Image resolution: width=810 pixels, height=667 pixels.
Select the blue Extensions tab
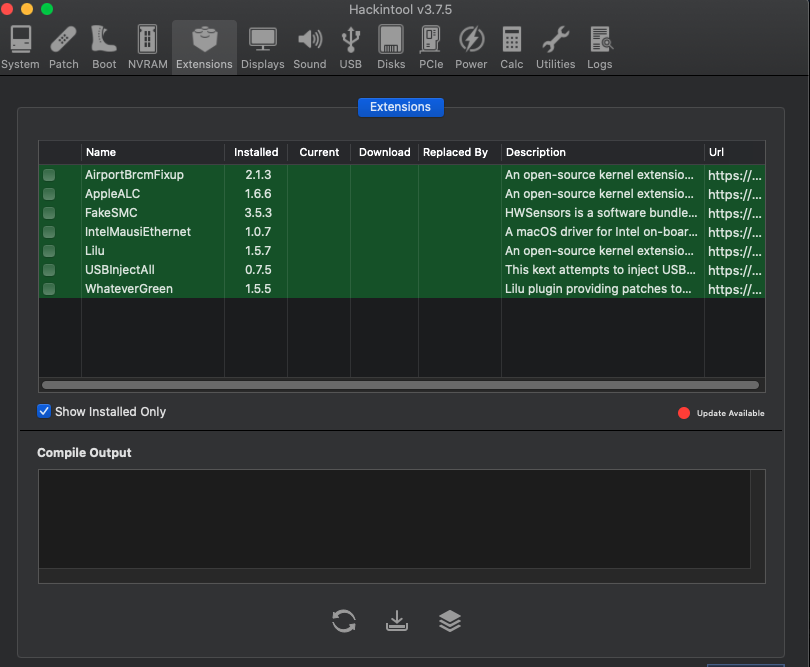pyautogui.click(x=400, y=107)
